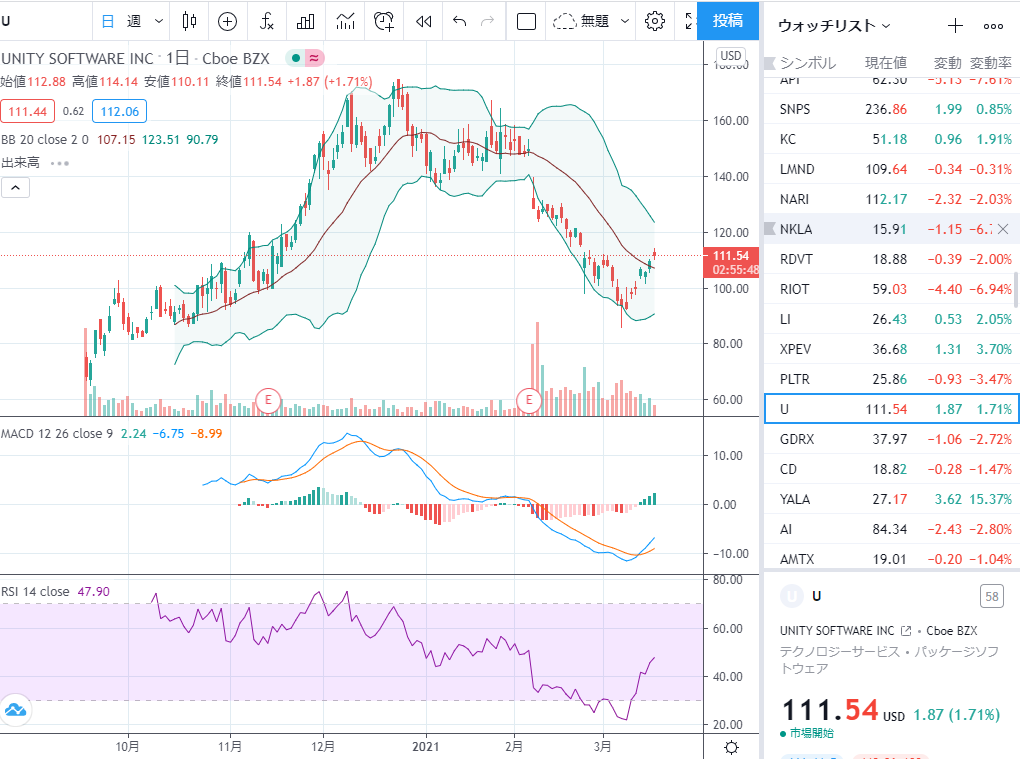Create an alert with the alarm clock icon
The width and height of the screenshot is (1020, 759).
[x=384, y=21]
